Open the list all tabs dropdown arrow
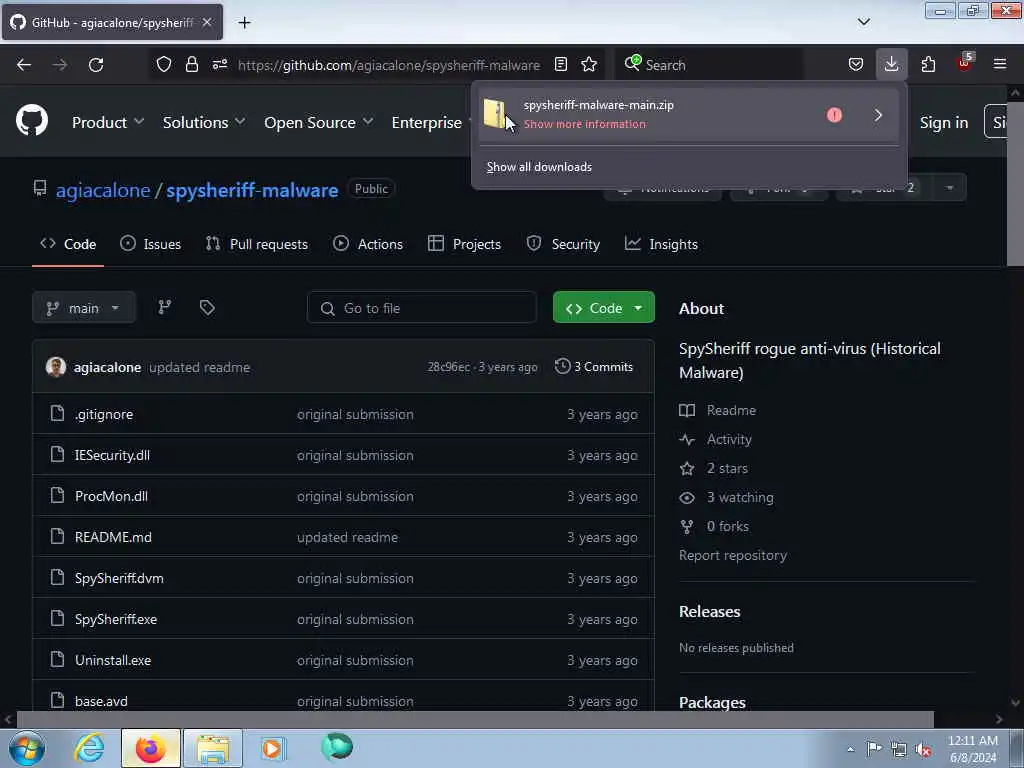 [x=863, y=22]
